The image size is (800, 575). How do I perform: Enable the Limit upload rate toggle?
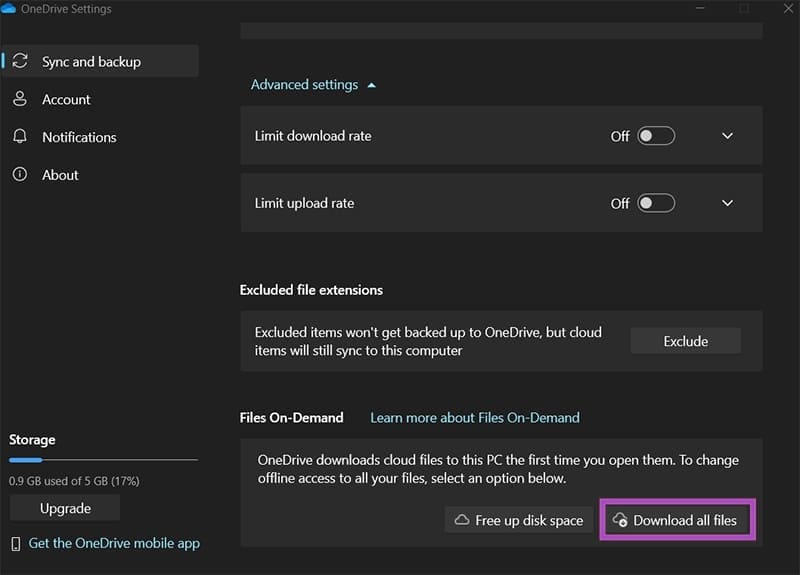tap(656, 203)
